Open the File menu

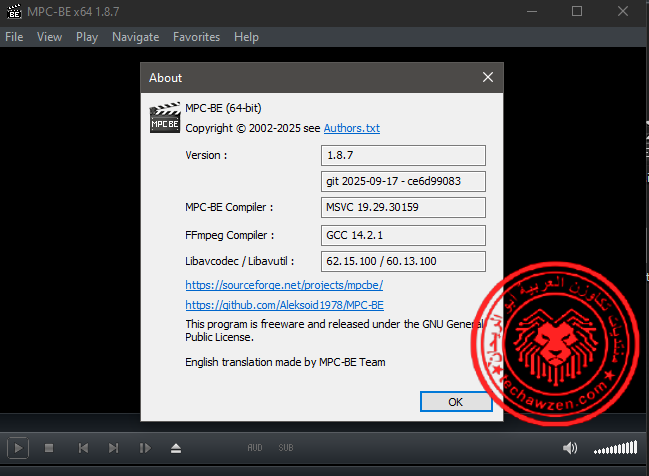point(14,37)
